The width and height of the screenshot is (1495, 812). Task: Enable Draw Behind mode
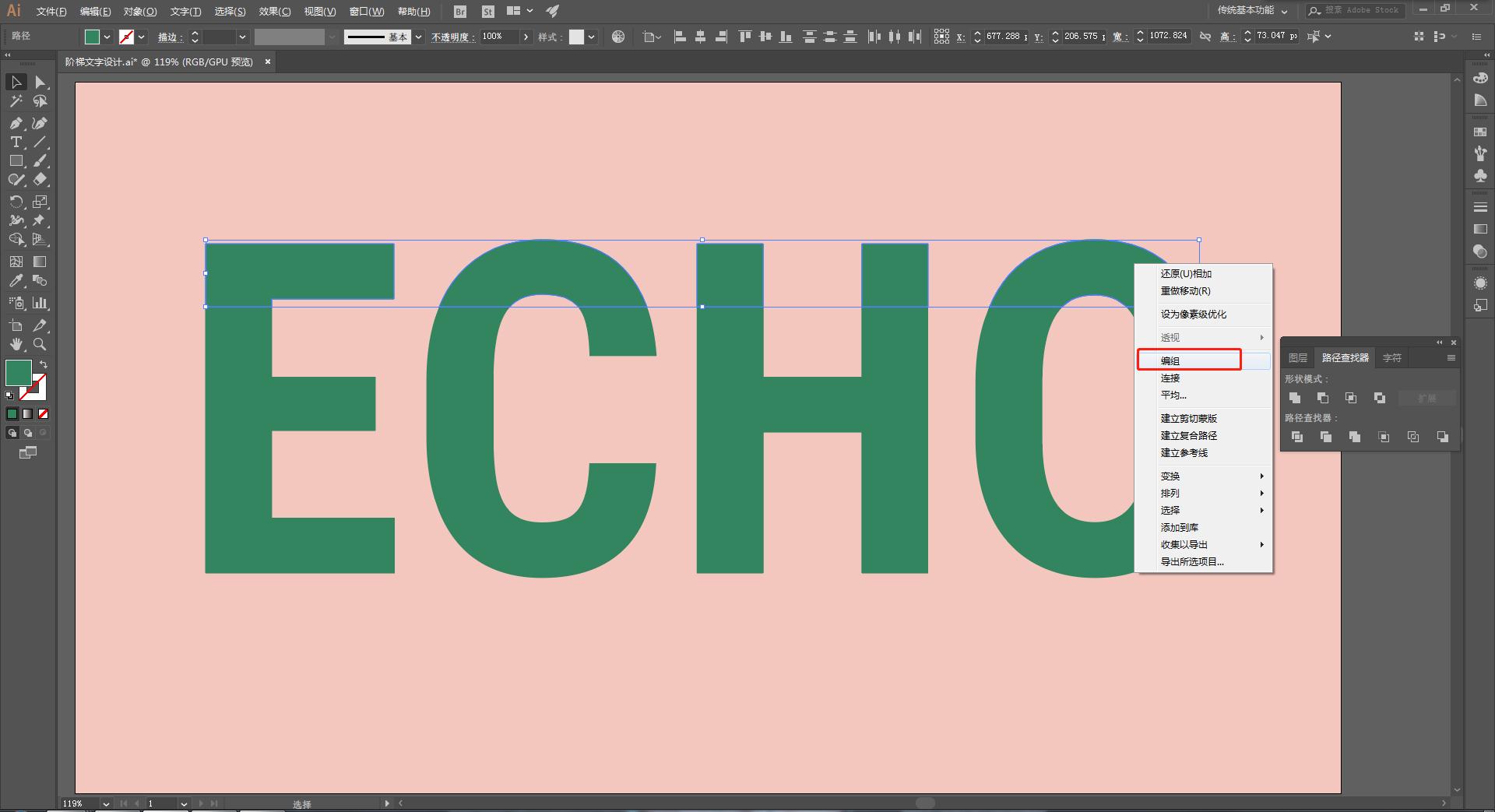[x=28, y=433]
